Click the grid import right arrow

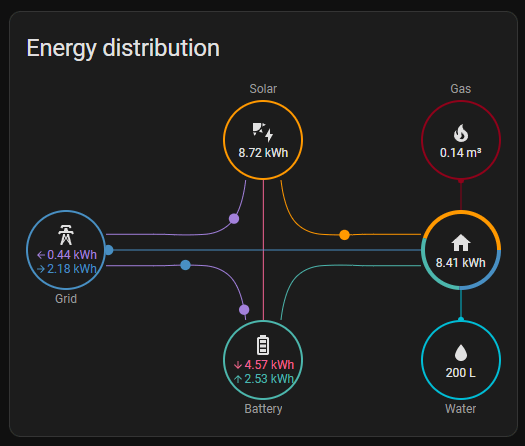[41, 269]
